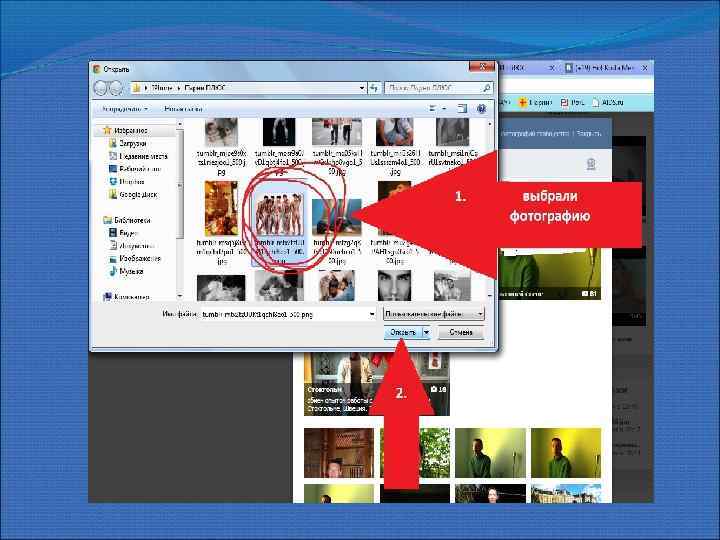Select the highlighted group photo thumbnail
Viewport: 720px width, 540px height.
pyautogui.click(x=279, y=214)
